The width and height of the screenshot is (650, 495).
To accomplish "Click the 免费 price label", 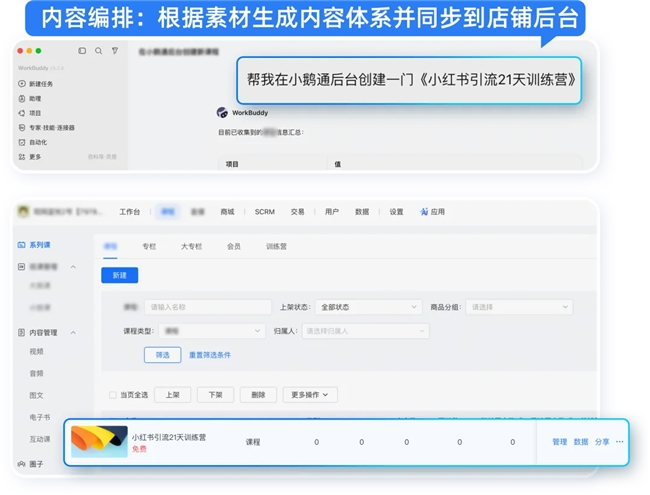I will click(139, 449).
